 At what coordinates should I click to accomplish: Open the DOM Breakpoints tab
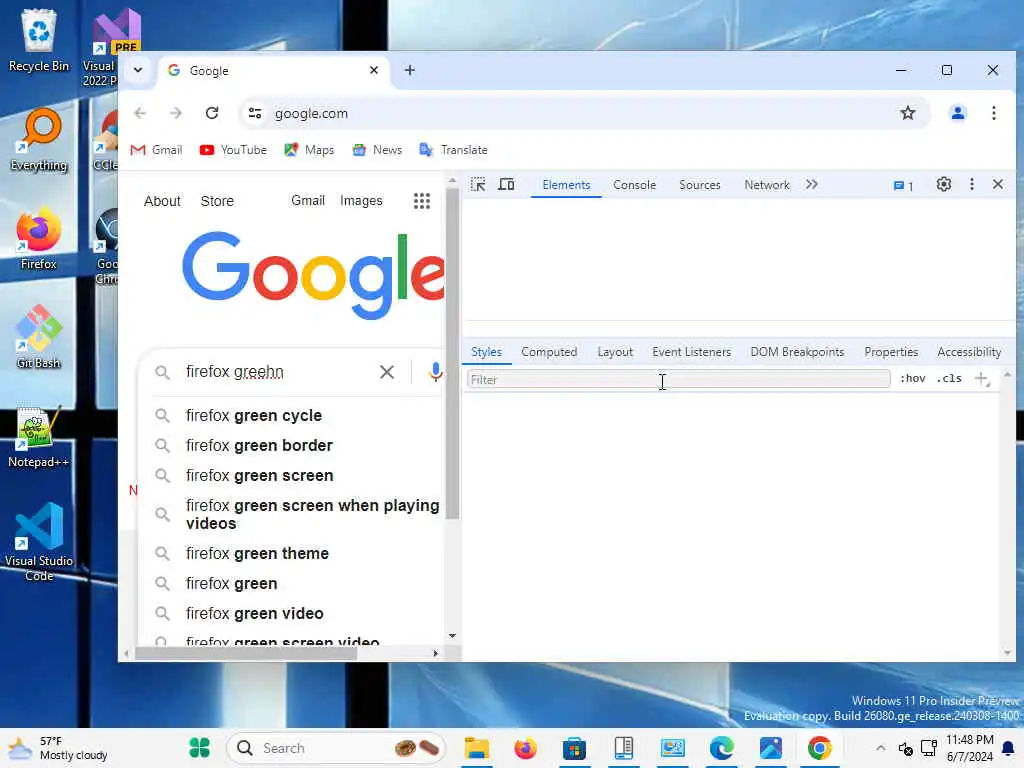click(x=797, y=352)
